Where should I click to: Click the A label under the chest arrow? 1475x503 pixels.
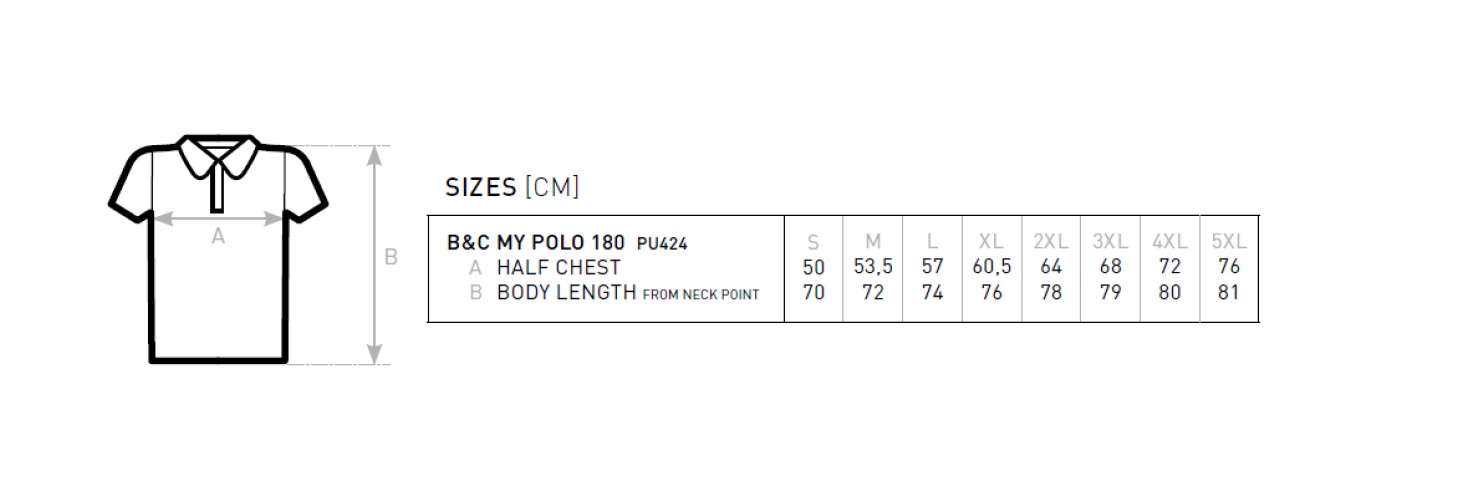tap(218, 237)
